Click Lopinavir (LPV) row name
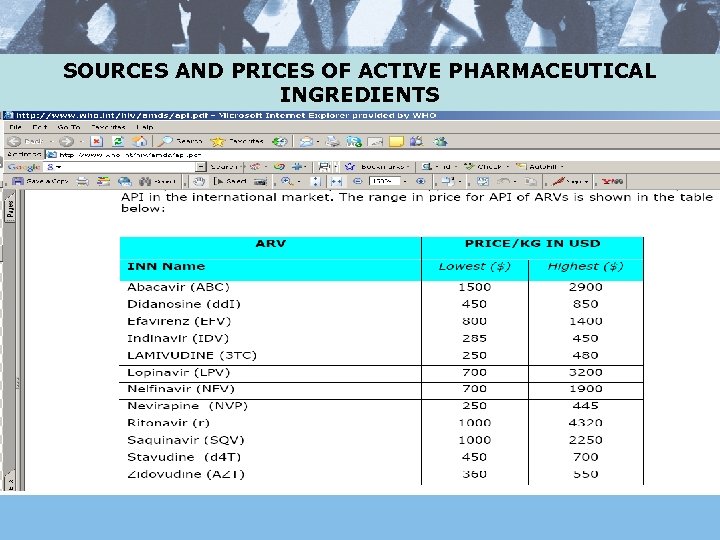Image resolution: width=720 pixels, height=540 pixels. pos(178,372)
